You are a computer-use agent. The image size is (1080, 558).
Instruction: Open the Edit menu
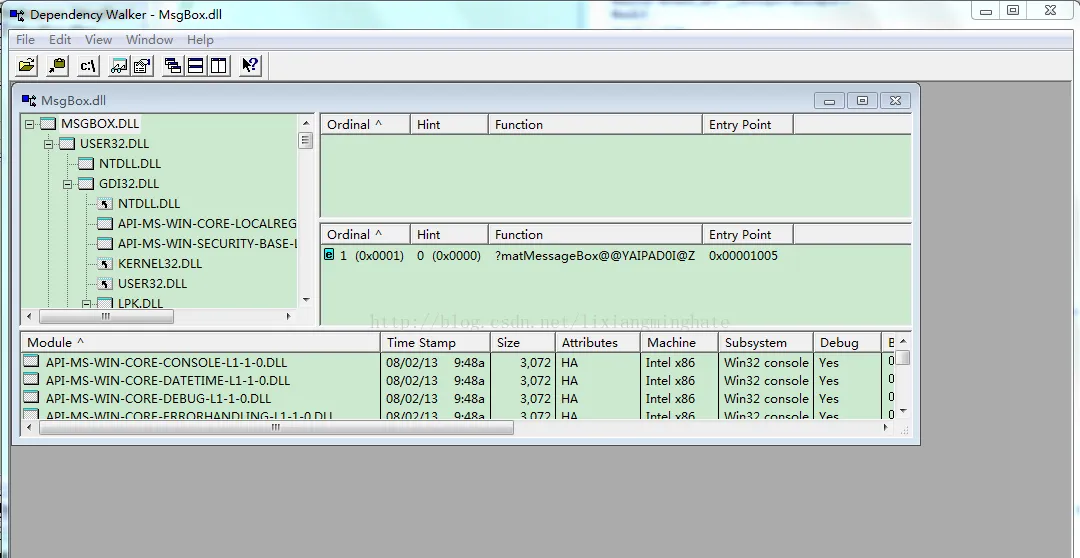[x=60, y=40]
